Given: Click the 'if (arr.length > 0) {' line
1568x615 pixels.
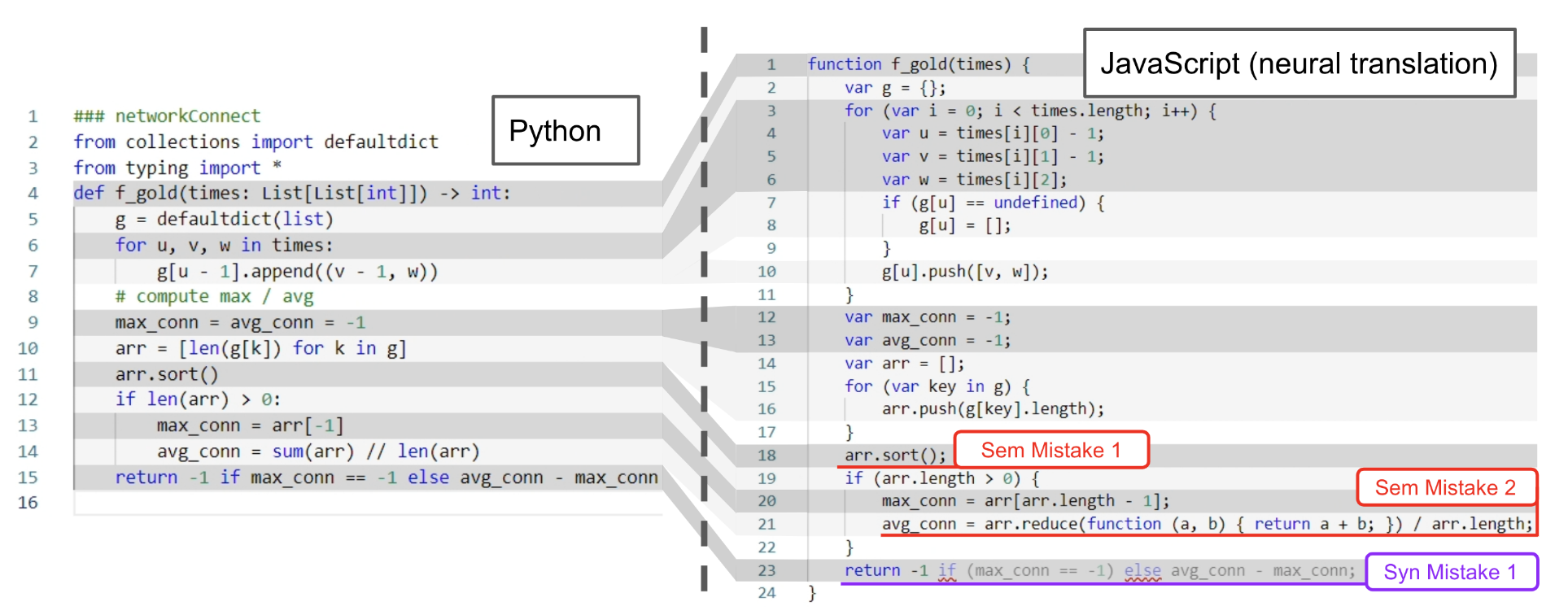Looking at the screenshot, I should 942,478.
